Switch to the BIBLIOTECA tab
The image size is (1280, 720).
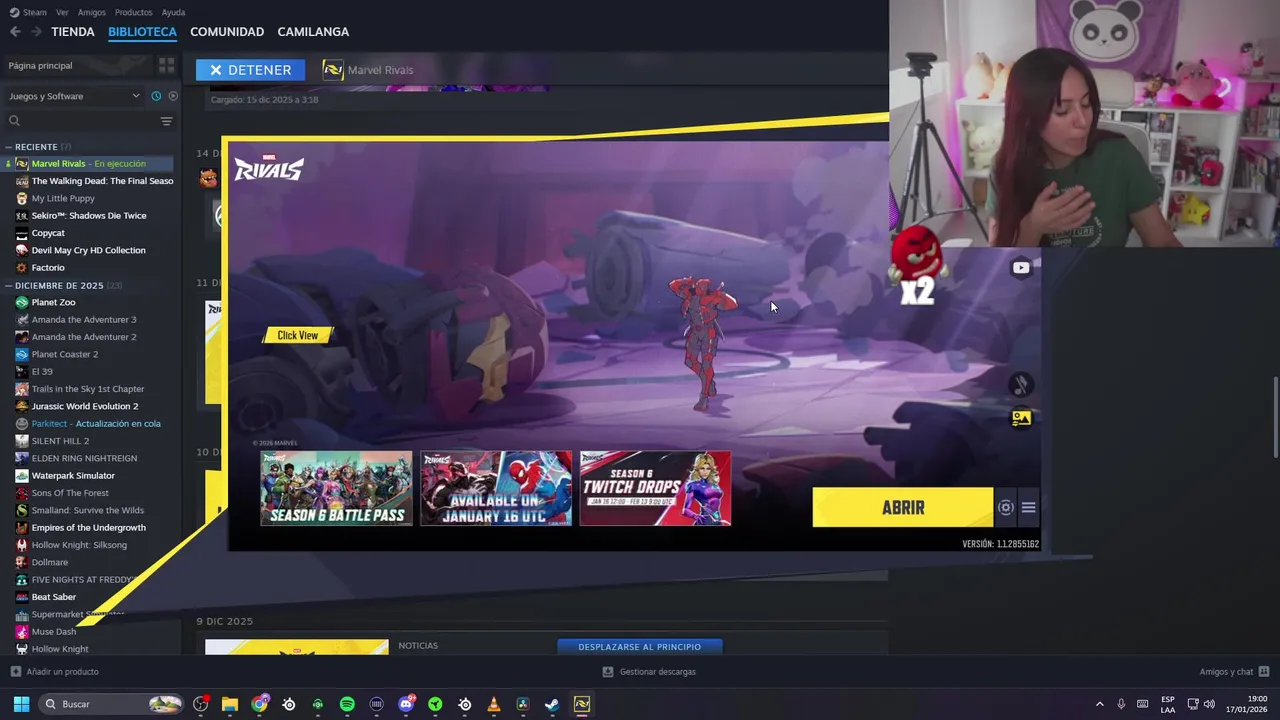click(x=142, y=32)
